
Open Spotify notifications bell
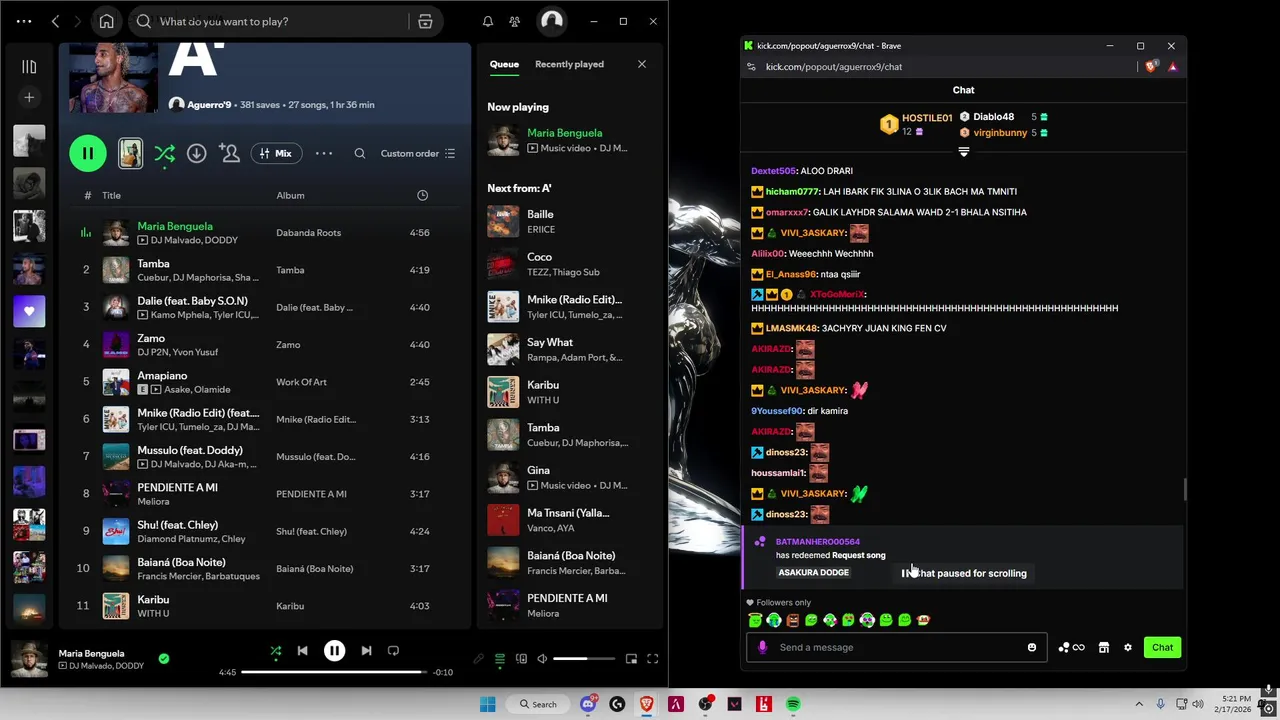point(488,21)
